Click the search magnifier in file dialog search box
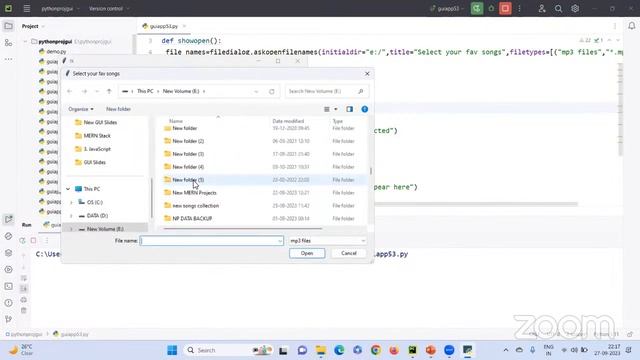640x360 pixels. pos(360,91)
